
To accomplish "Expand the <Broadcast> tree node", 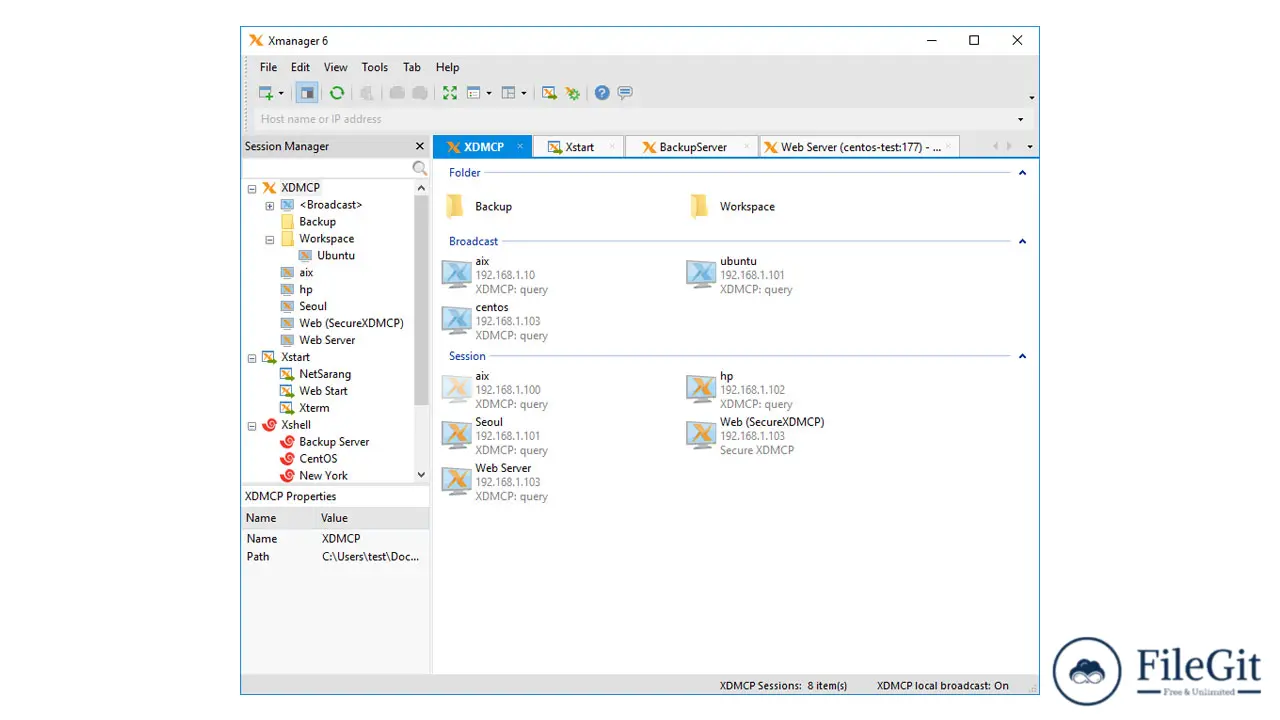I will (x=270, y=205).
